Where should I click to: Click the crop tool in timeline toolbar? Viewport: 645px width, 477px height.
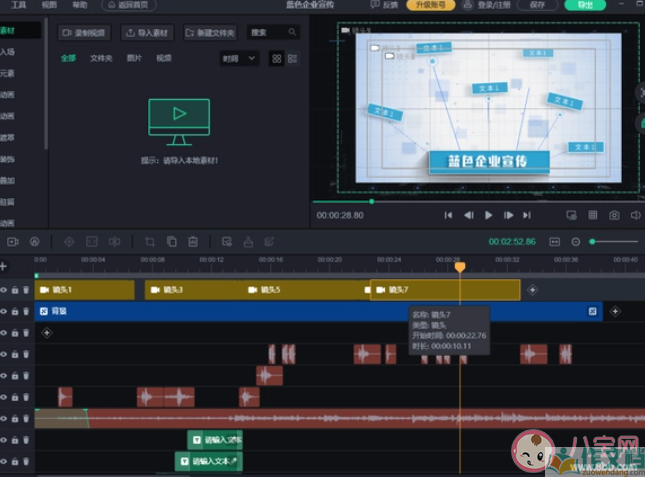point(149,241)
